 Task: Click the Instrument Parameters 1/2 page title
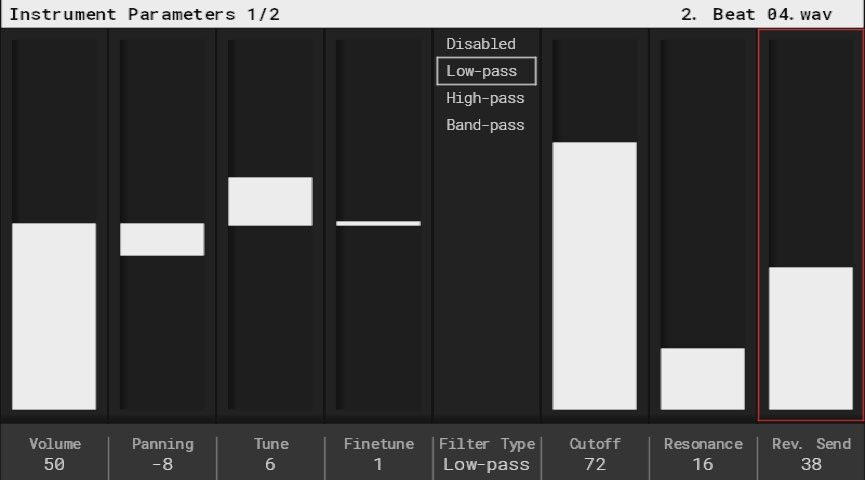(x=145, y=14)
